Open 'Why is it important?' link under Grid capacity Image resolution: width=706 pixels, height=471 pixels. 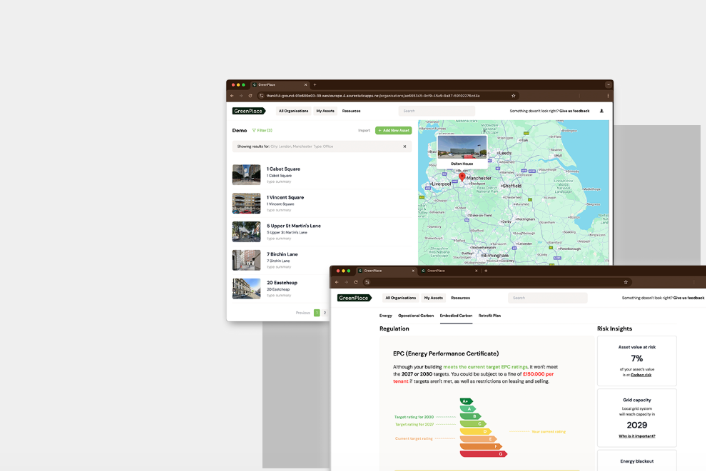coord(637,436)
